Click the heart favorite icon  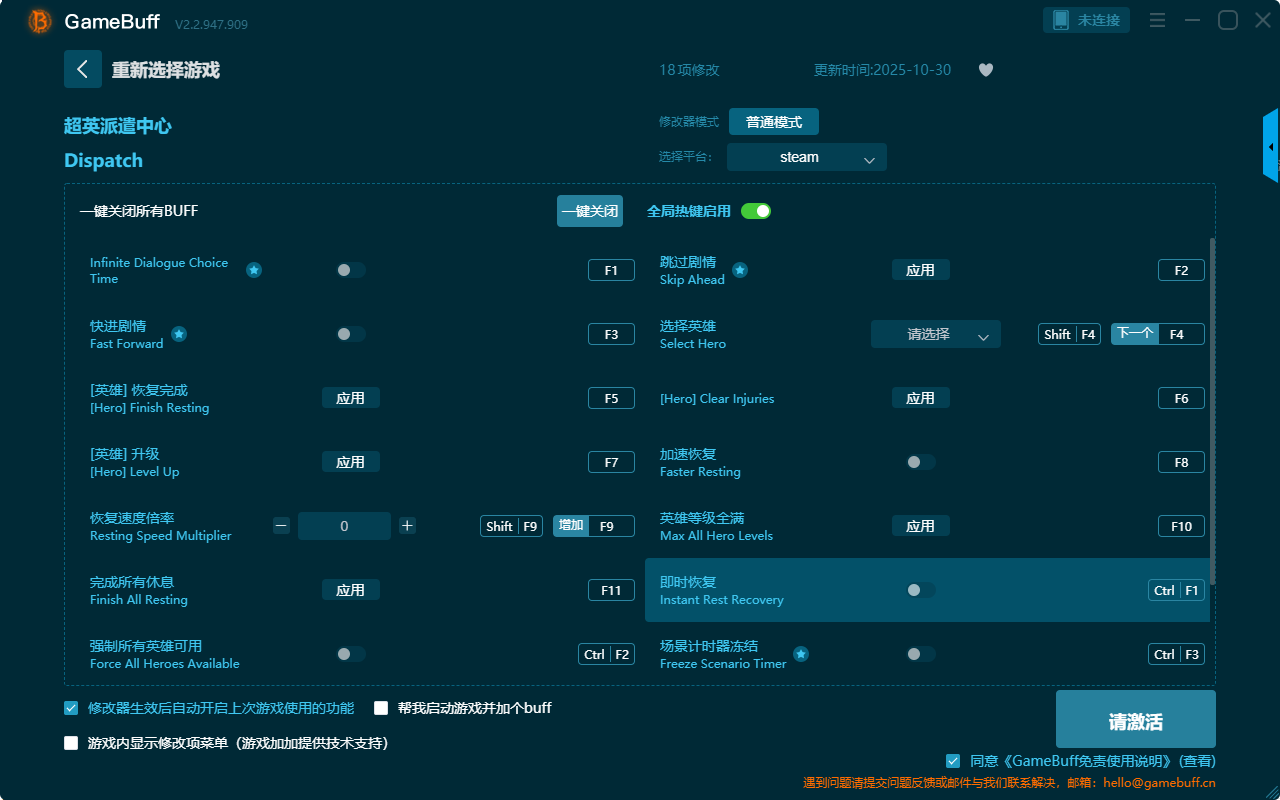click(x=985, y=70)
